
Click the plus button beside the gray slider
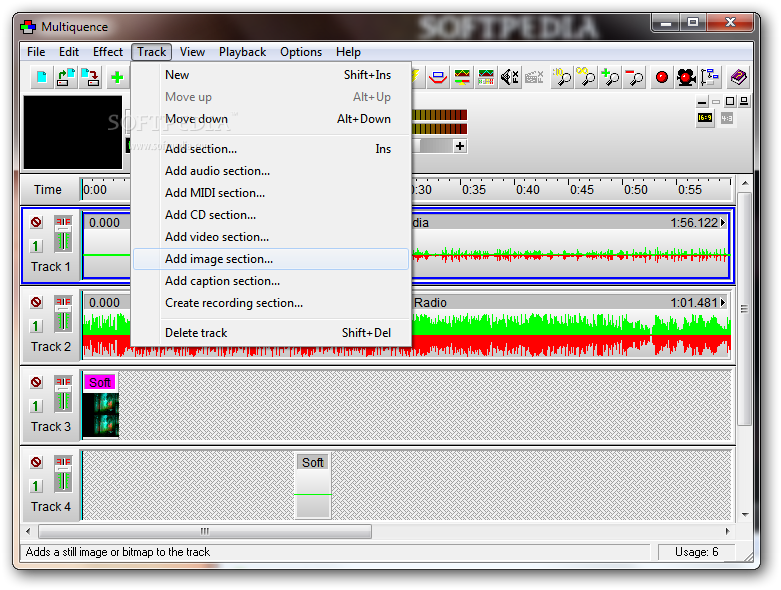click(x=460, y=146)
